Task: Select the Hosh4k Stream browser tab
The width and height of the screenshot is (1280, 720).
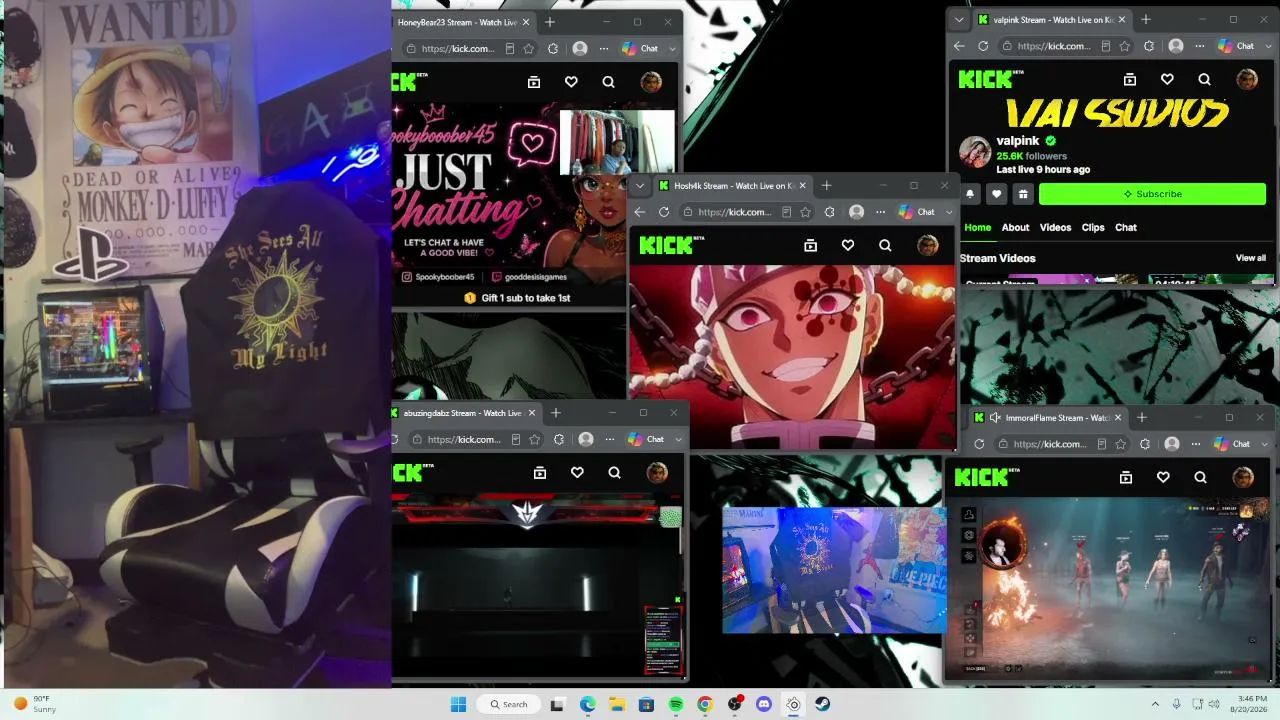Action: (x=731, y=185)
